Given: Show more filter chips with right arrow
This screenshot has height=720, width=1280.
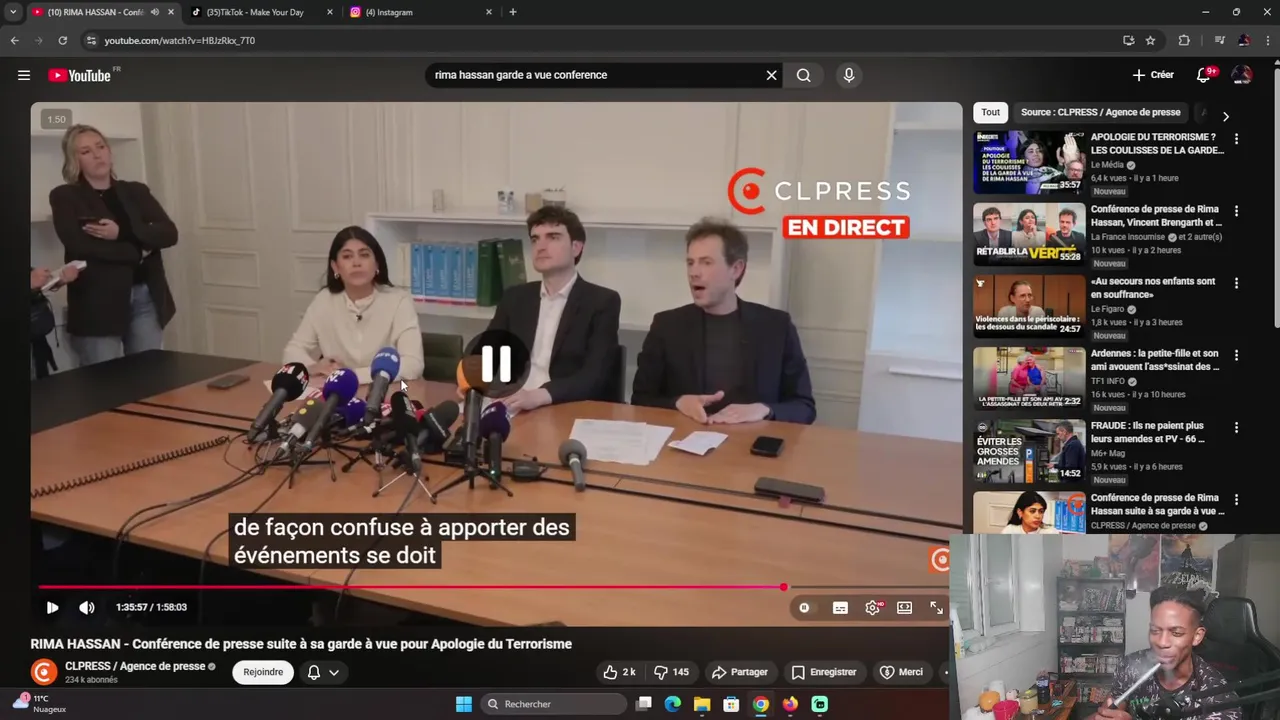Looking at the screenshot, I should tap(1226, 116).
